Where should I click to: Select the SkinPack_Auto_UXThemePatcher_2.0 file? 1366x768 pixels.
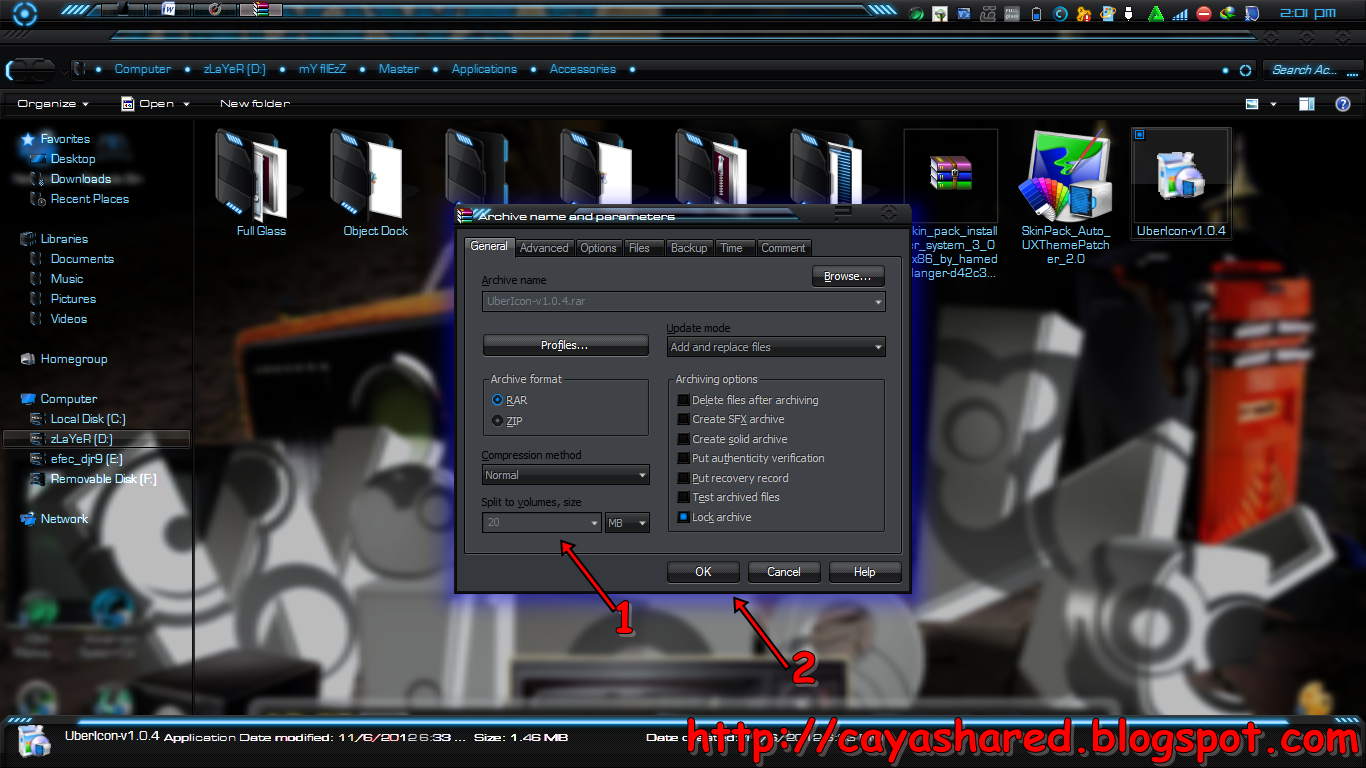(1065, 197)
